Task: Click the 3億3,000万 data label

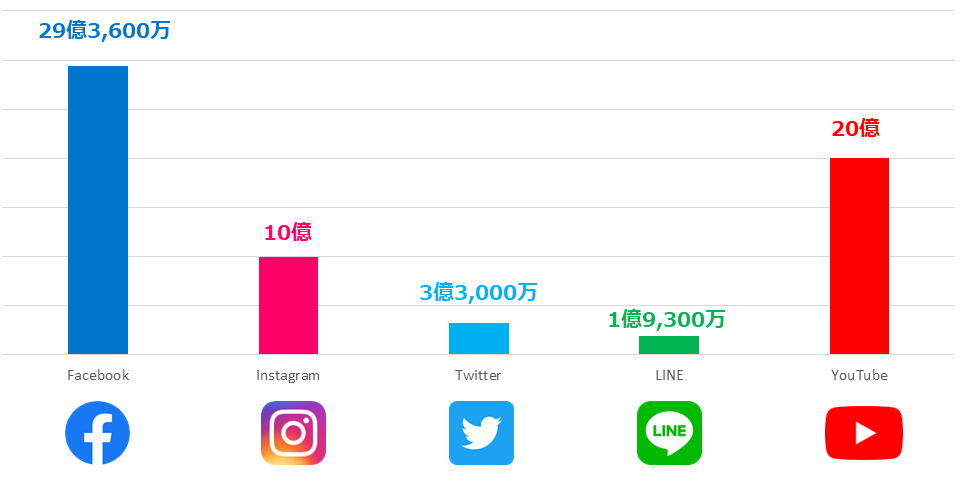Action: point(479,292)
